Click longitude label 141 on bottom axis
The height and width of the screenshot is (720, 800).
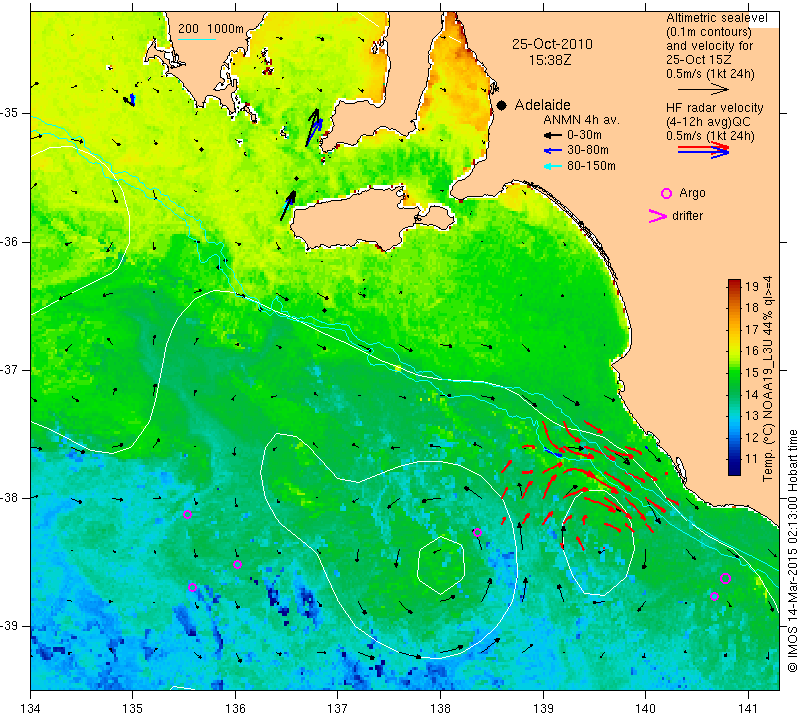point(748,708)
